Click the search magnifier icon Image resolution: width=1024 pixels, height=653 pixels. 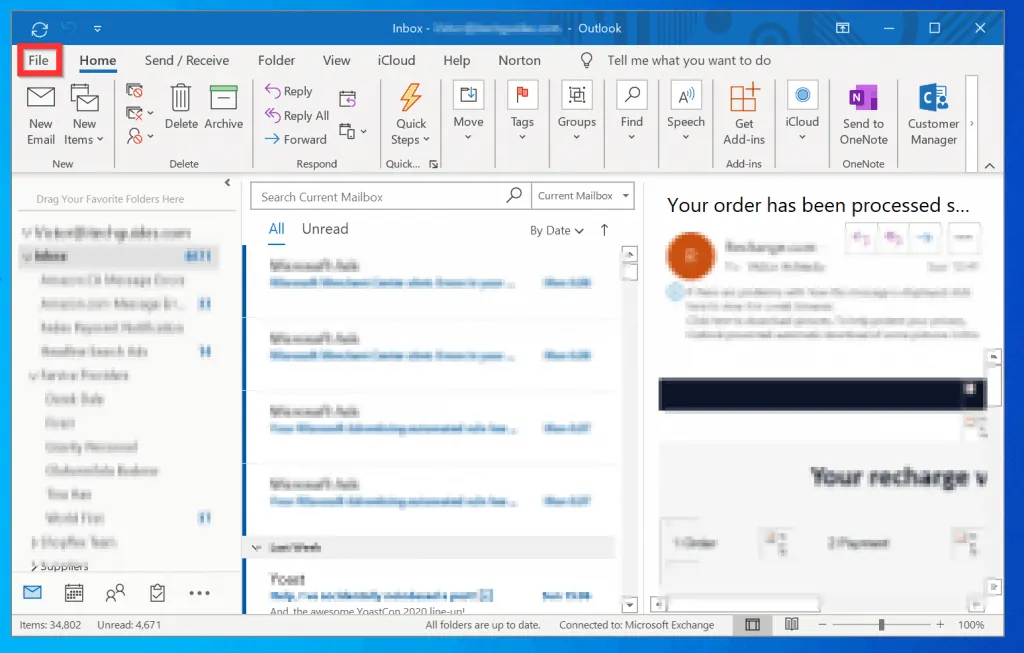[x=515, y=195]
